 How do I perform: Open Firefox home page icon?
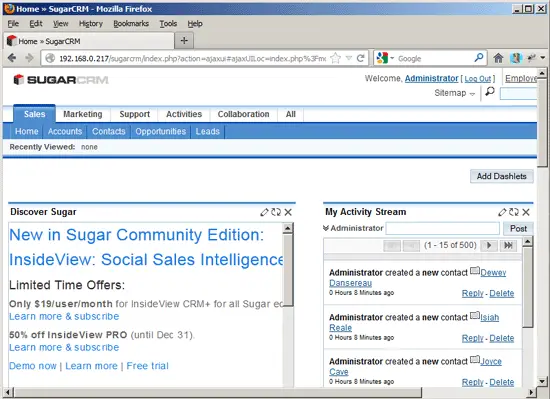(x=498, y=58)
